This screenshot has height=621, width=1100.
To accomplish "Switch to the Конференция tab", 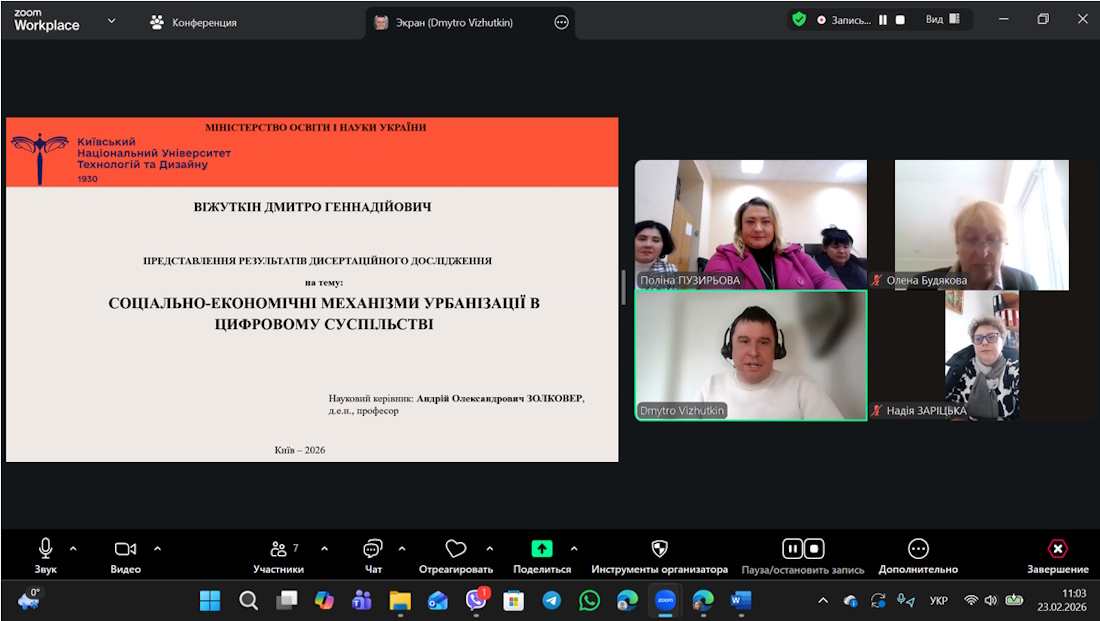I will (x=193, y=22).
